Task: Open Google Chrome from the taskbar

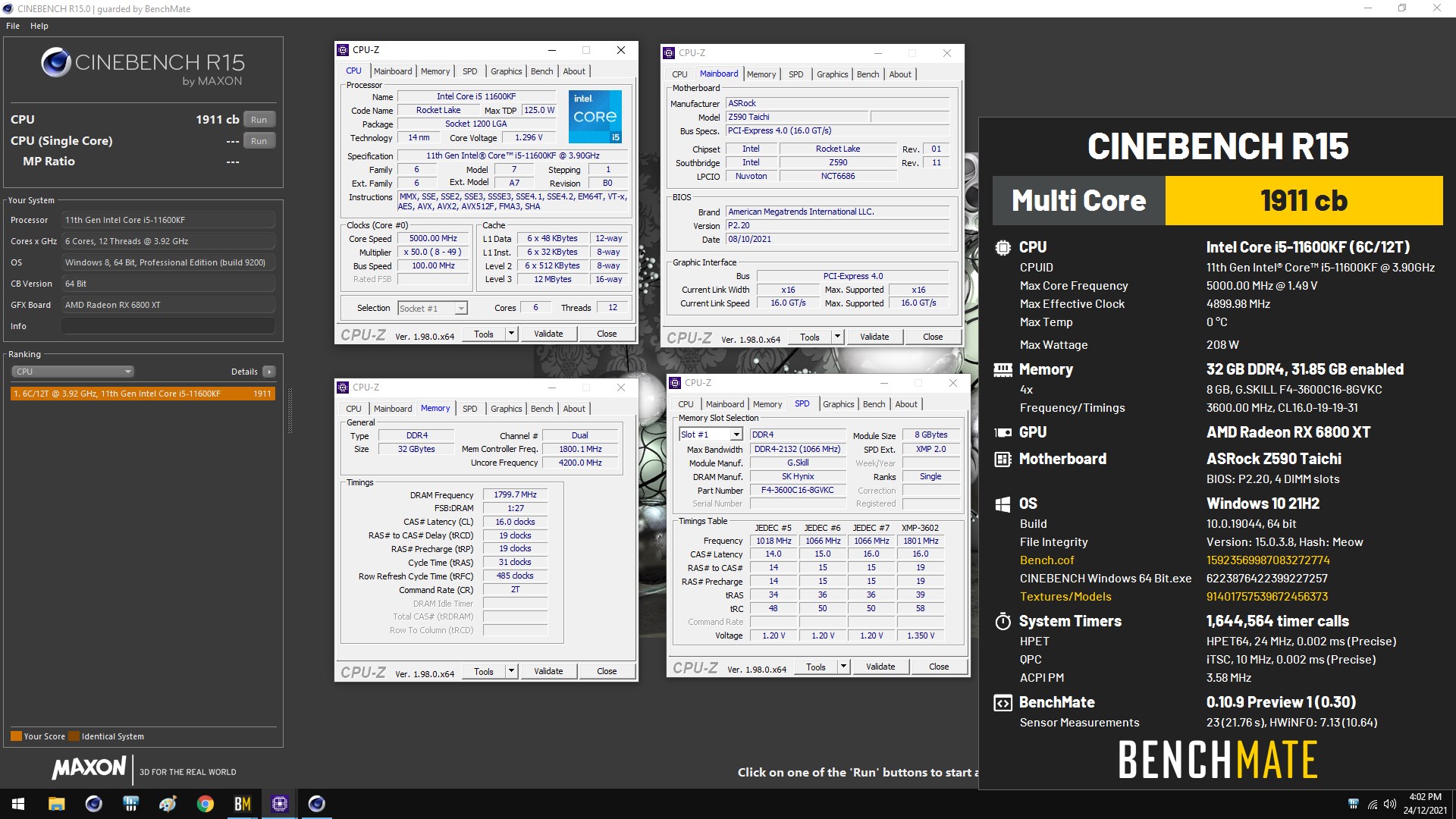Action: [x=205, y=804]
